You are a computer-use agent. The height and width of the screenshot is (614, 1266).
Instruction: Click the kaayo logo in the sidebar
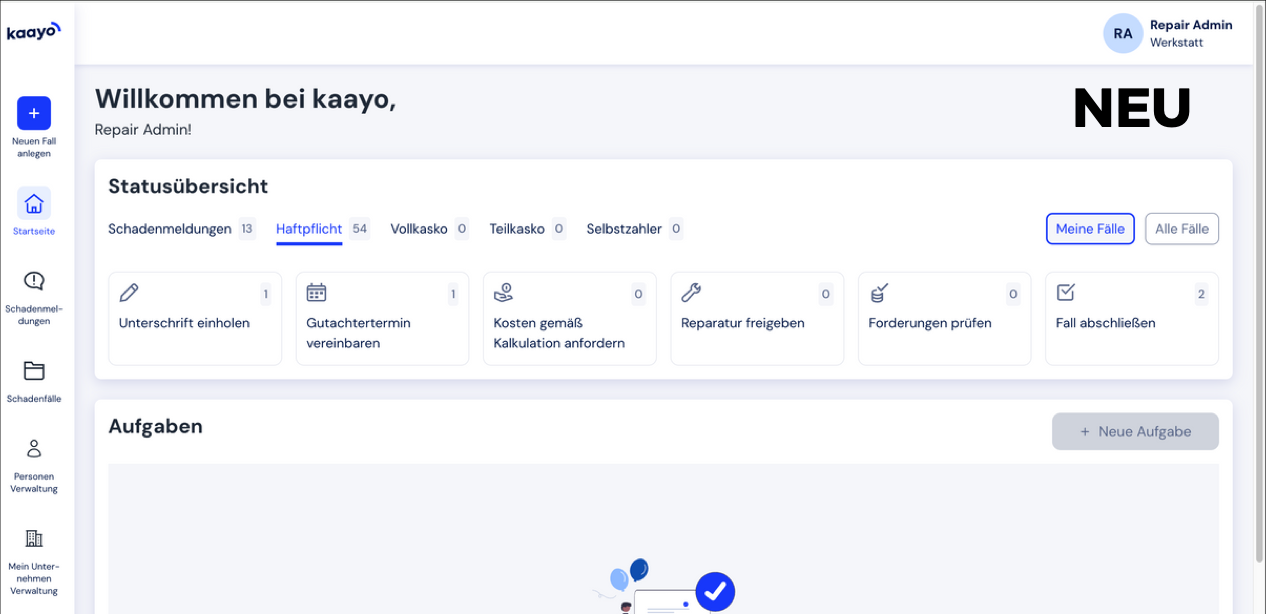coord(34,32)
